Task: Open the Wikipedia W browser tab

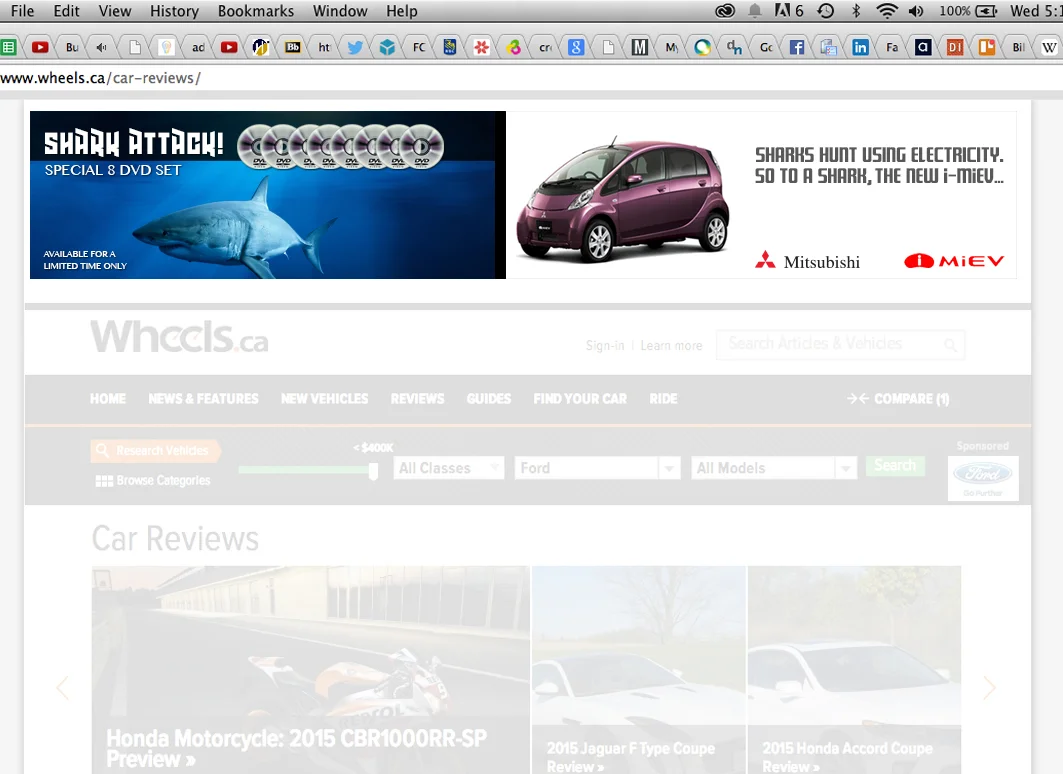Action: 1049,47
